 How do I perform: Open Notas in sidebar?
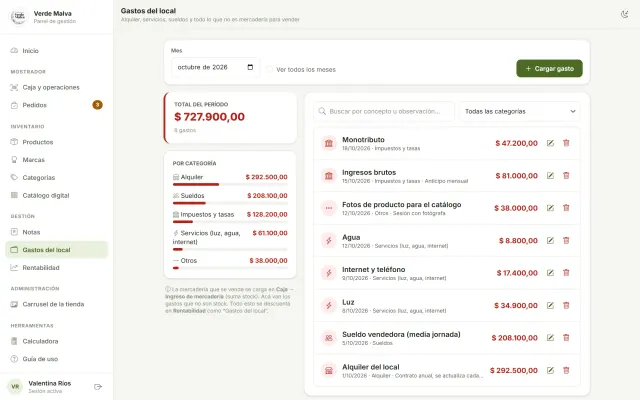tap(56, 232)
